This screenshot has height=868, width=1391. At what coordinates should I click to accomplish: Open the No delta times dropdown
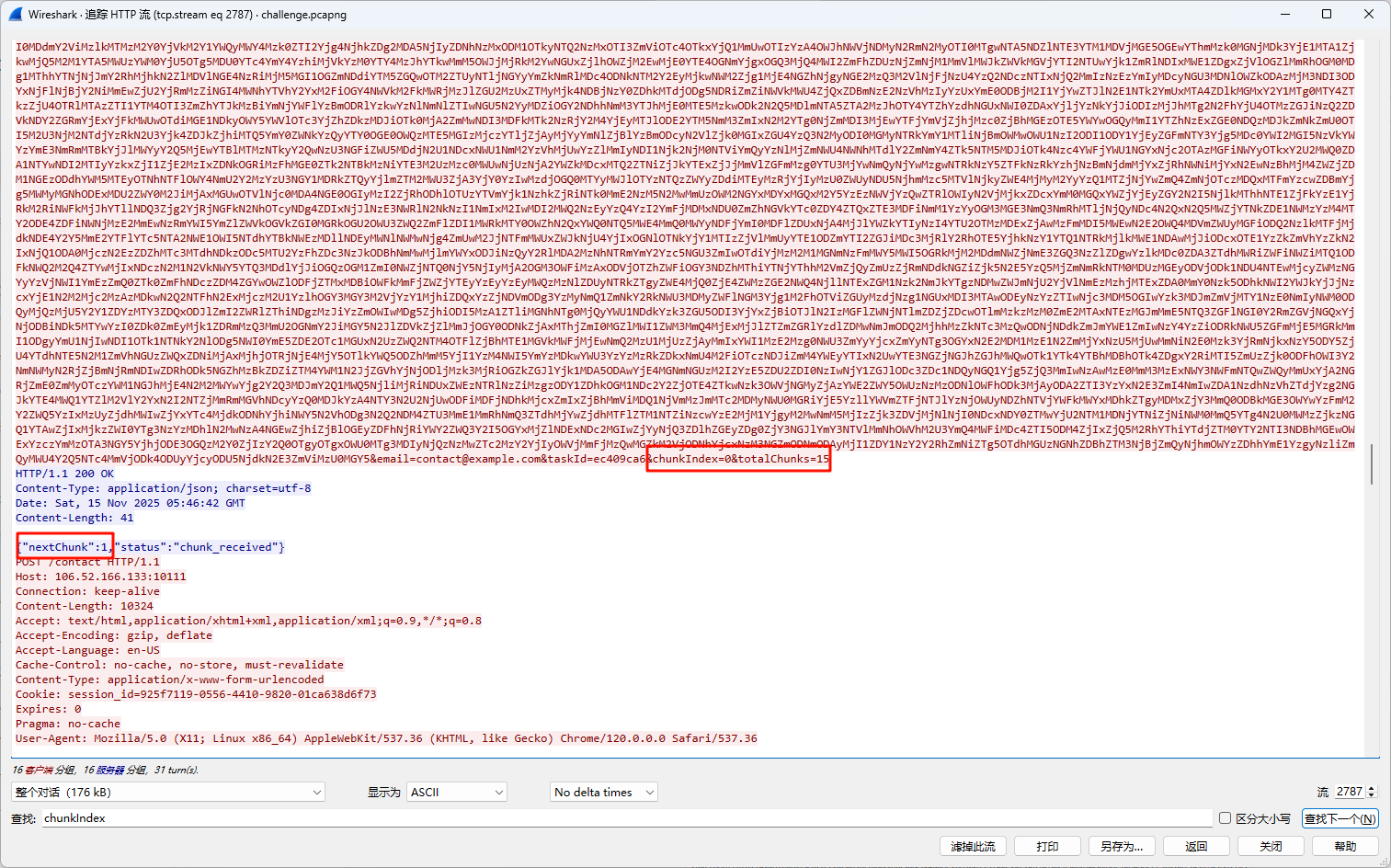coord(604,792)
